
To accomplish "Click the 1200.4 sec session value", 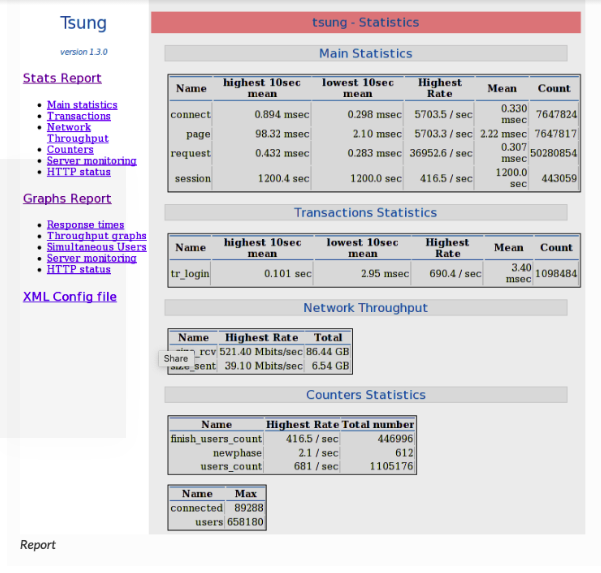I will click(284, 178).
